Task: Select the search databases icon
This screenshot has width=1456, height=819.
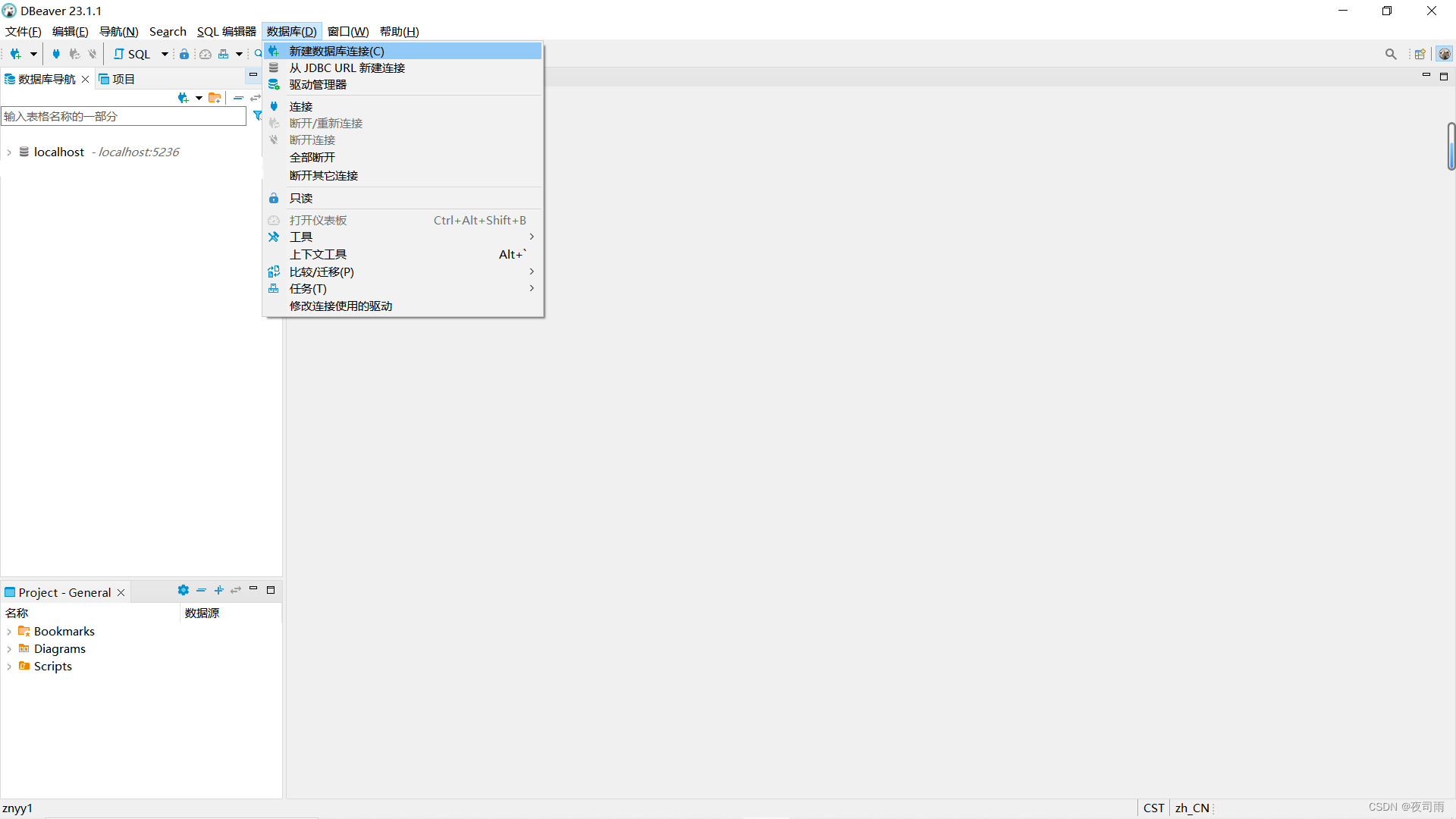Action: pos(1390,53)
